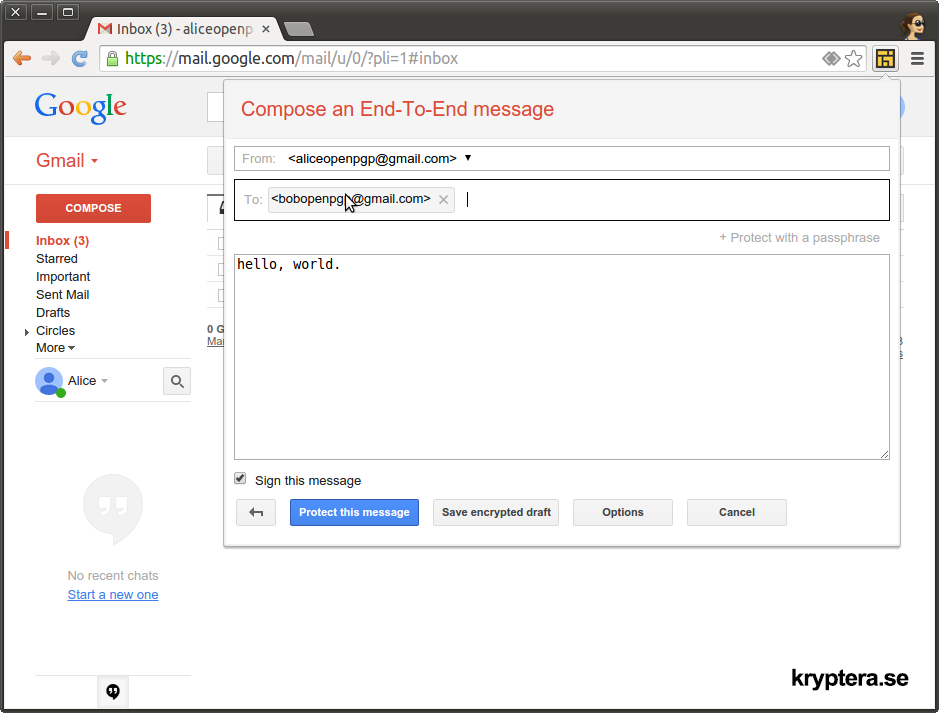Open the Inbox (3) folder
This screenshot has width=939, height=713.
62,241
